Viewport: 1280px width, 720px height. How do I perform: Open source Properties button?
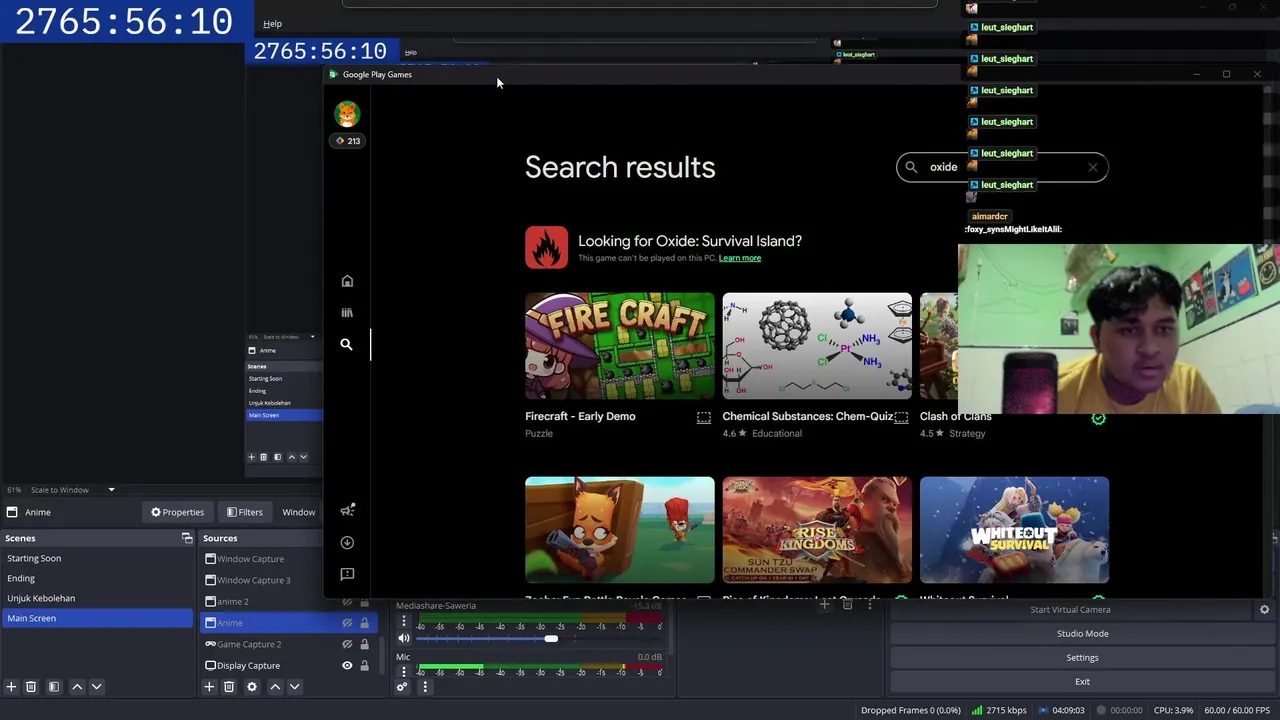click(177, 512)
